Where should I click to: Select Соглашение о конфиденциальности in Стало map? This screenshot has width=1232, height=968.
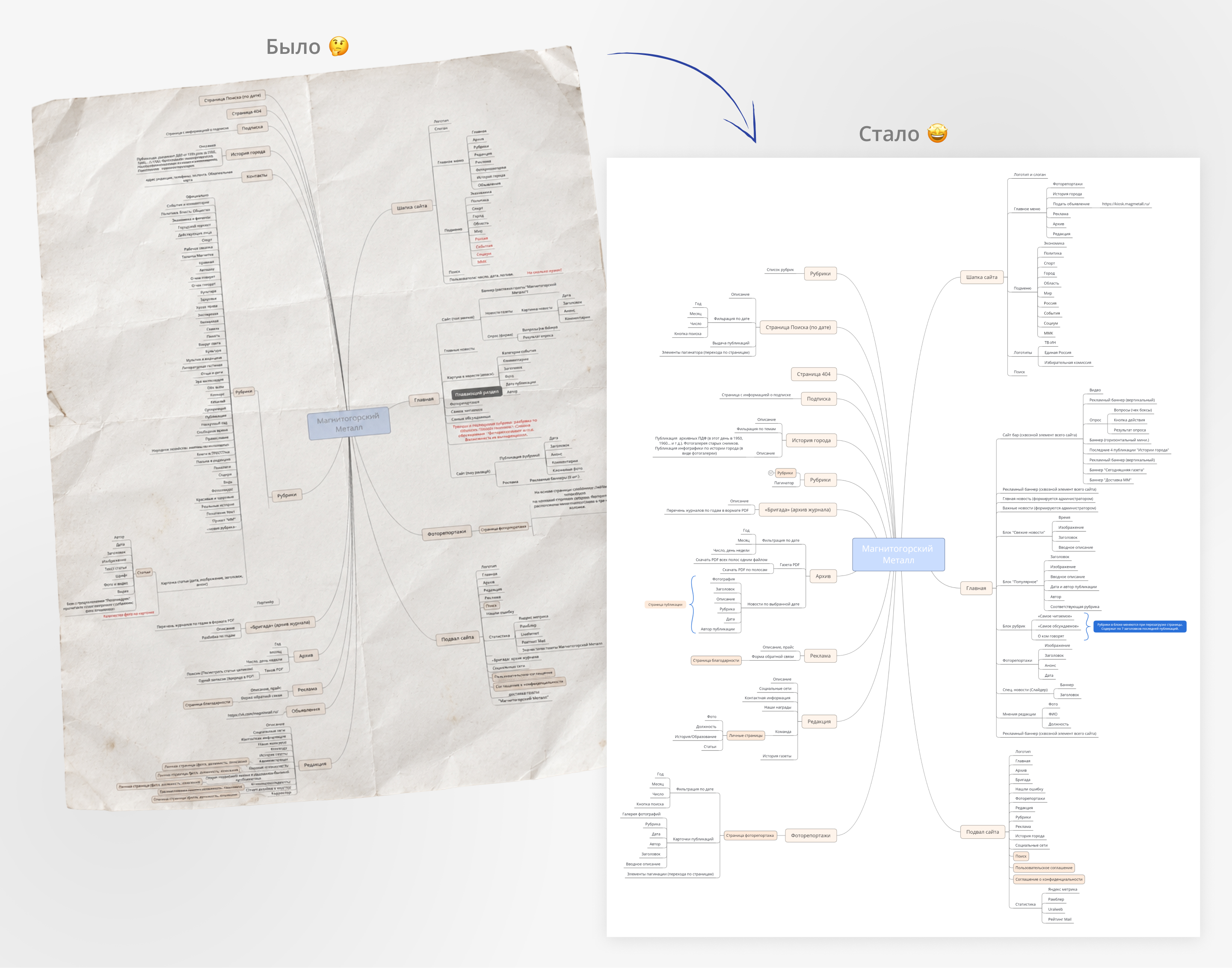1049,879
